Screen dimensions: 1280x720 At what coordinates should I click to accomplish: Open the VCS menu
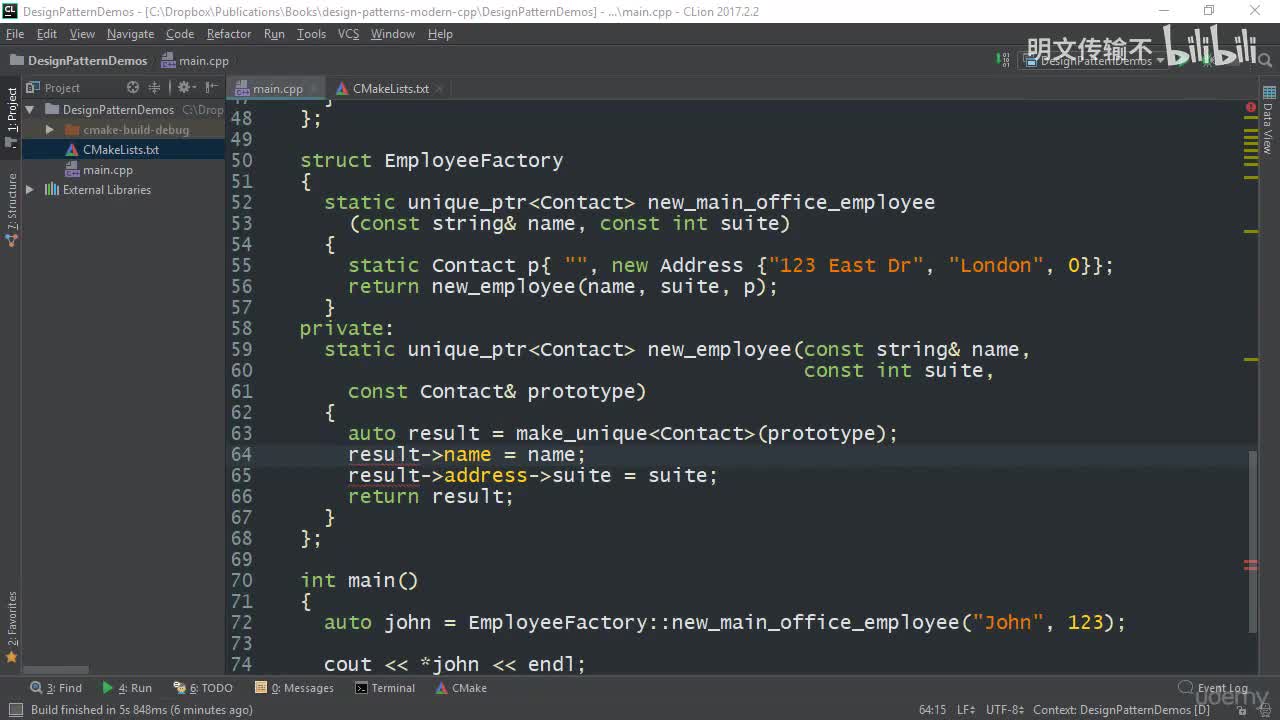(348, 34)
